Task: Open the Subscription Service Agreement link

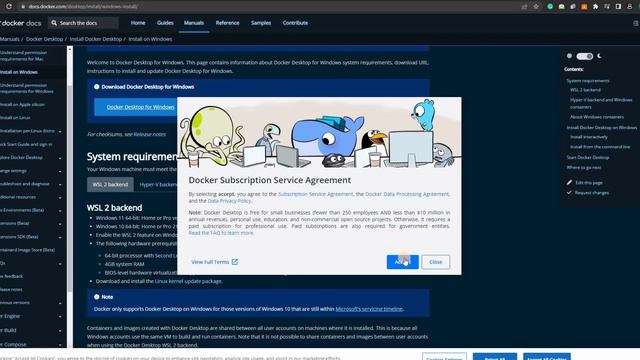Action: click(316, 194)
